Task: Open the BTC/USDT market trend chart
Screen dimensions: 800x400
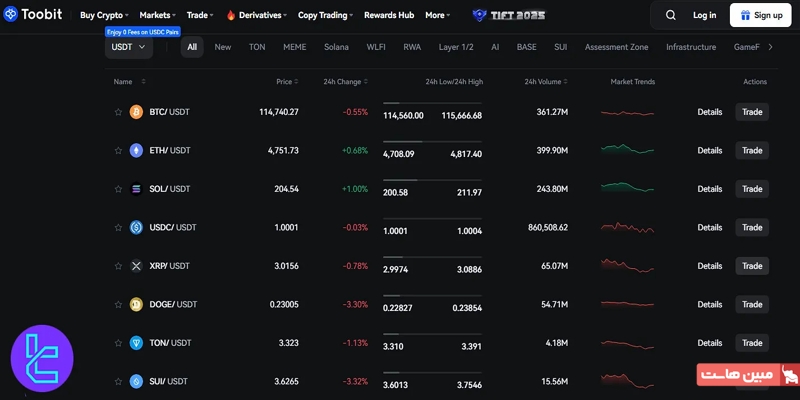Action: coord(628,113)
